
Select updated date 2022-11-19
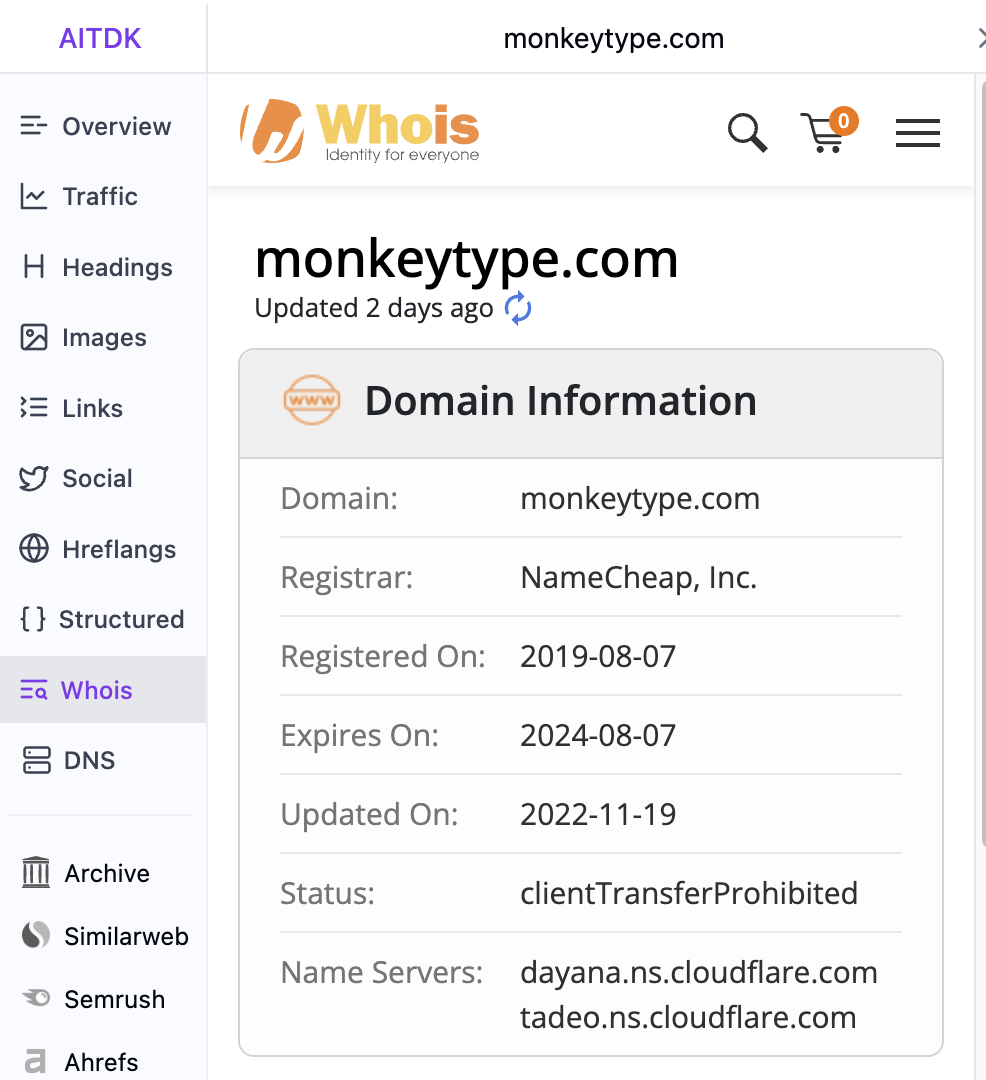click(x=598, y=815)
